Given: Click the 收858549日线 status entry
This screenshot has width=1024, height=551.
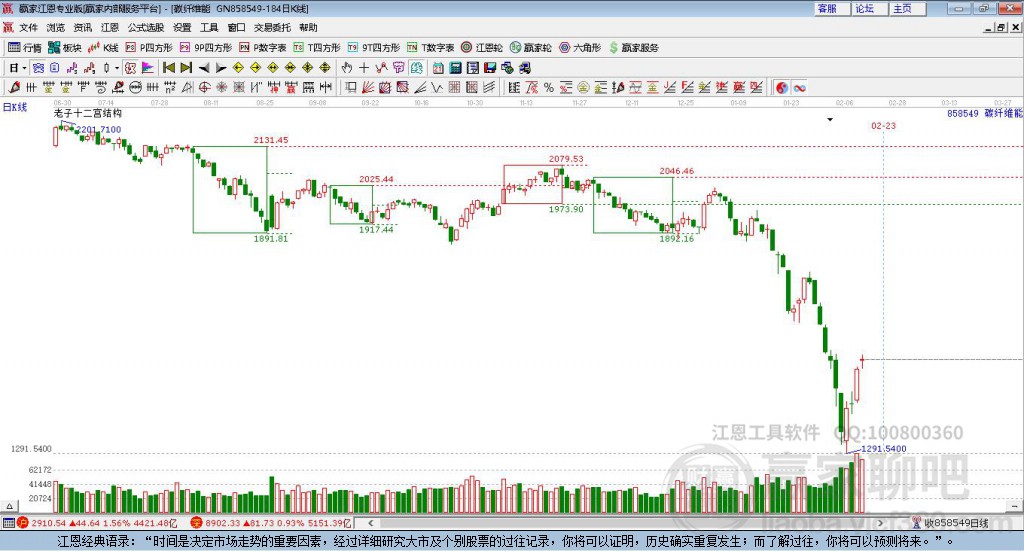Looking at the screenshot, I should click(956, 523).
